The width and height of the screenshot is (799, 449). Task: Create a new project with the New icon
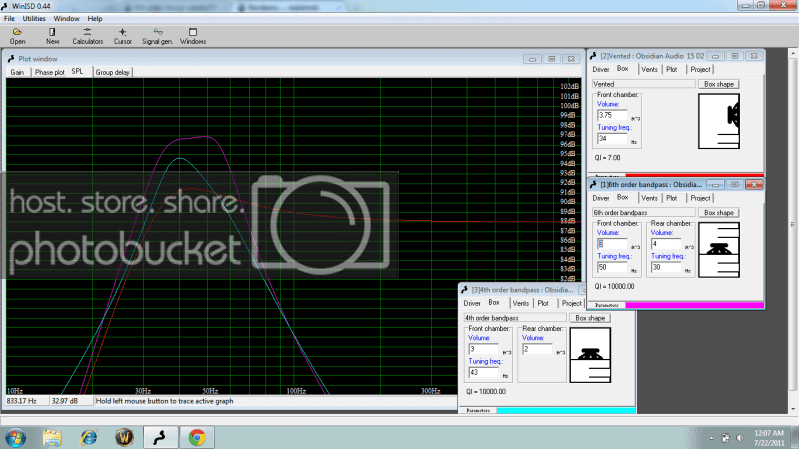(52, 36)
